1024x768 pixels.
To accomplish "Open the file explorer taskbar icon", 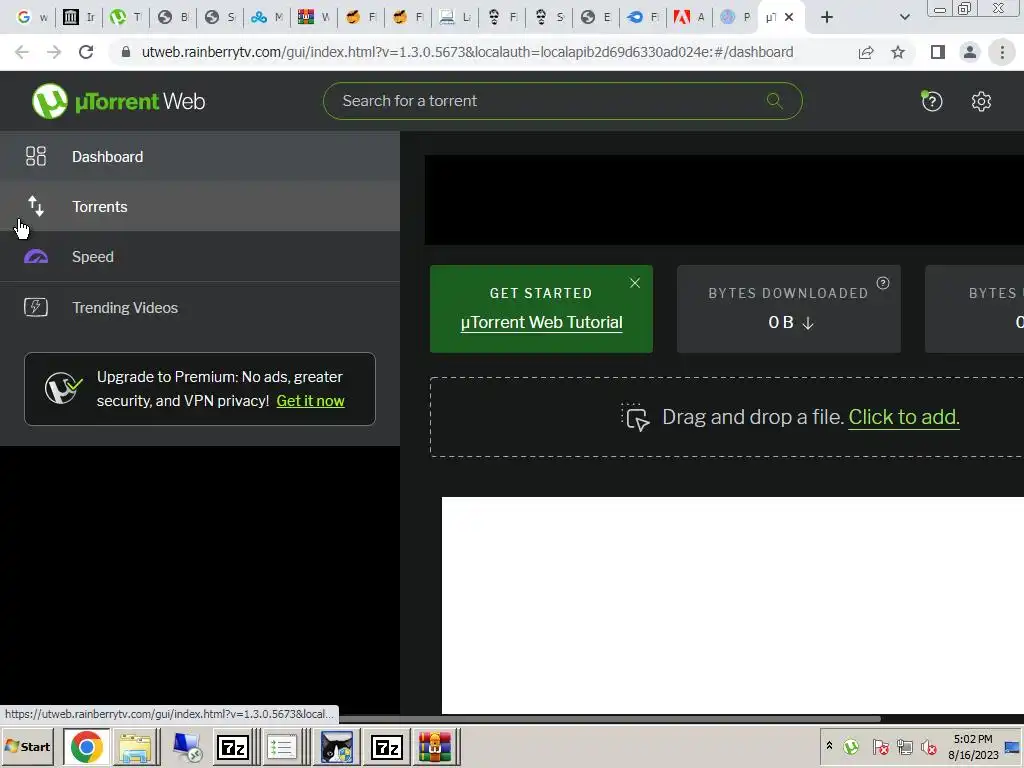I will (135, 747).
